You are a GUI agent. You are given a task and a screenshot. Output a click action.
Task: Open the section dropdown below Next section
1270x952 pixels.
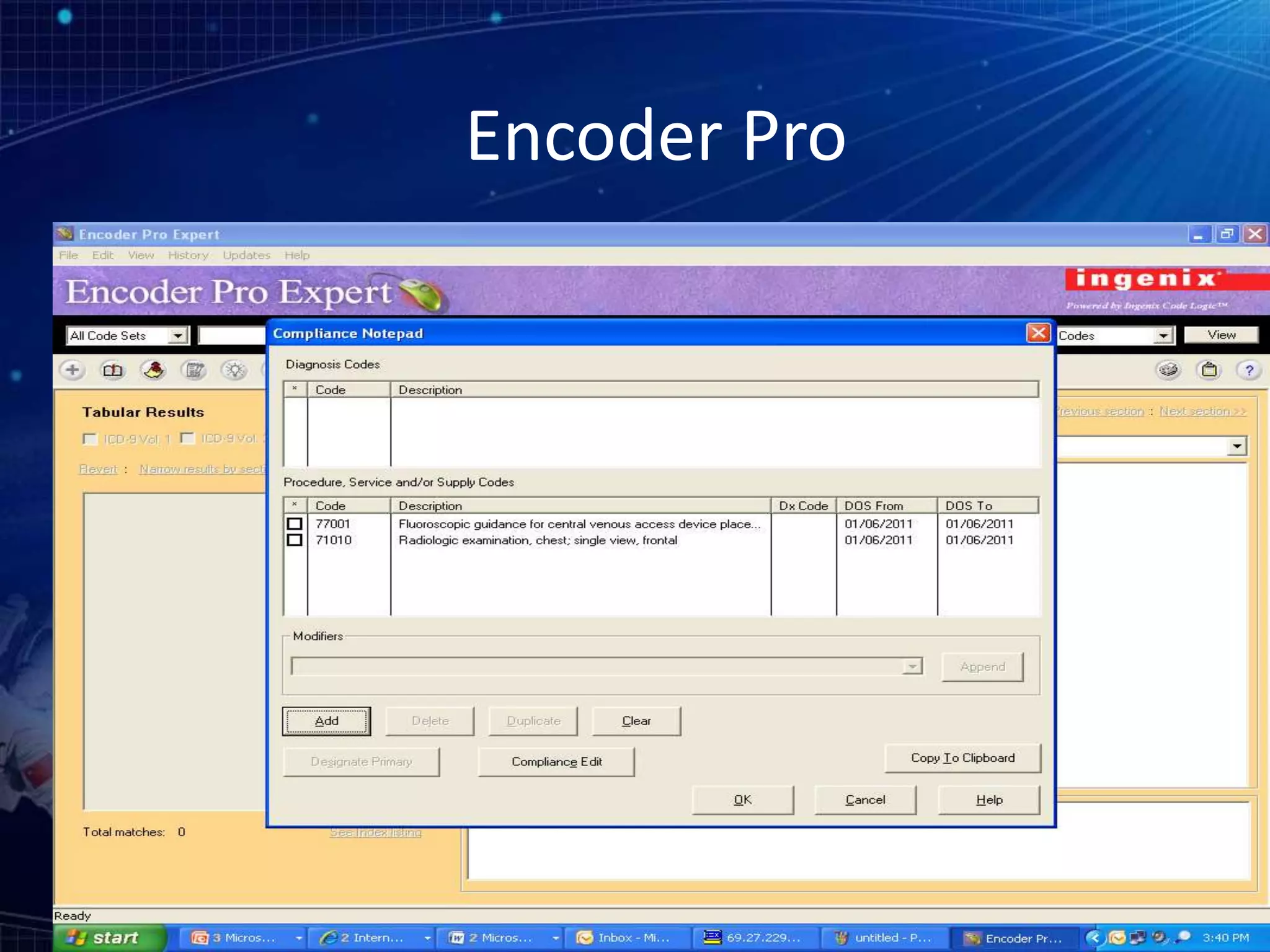[1237, 446]
